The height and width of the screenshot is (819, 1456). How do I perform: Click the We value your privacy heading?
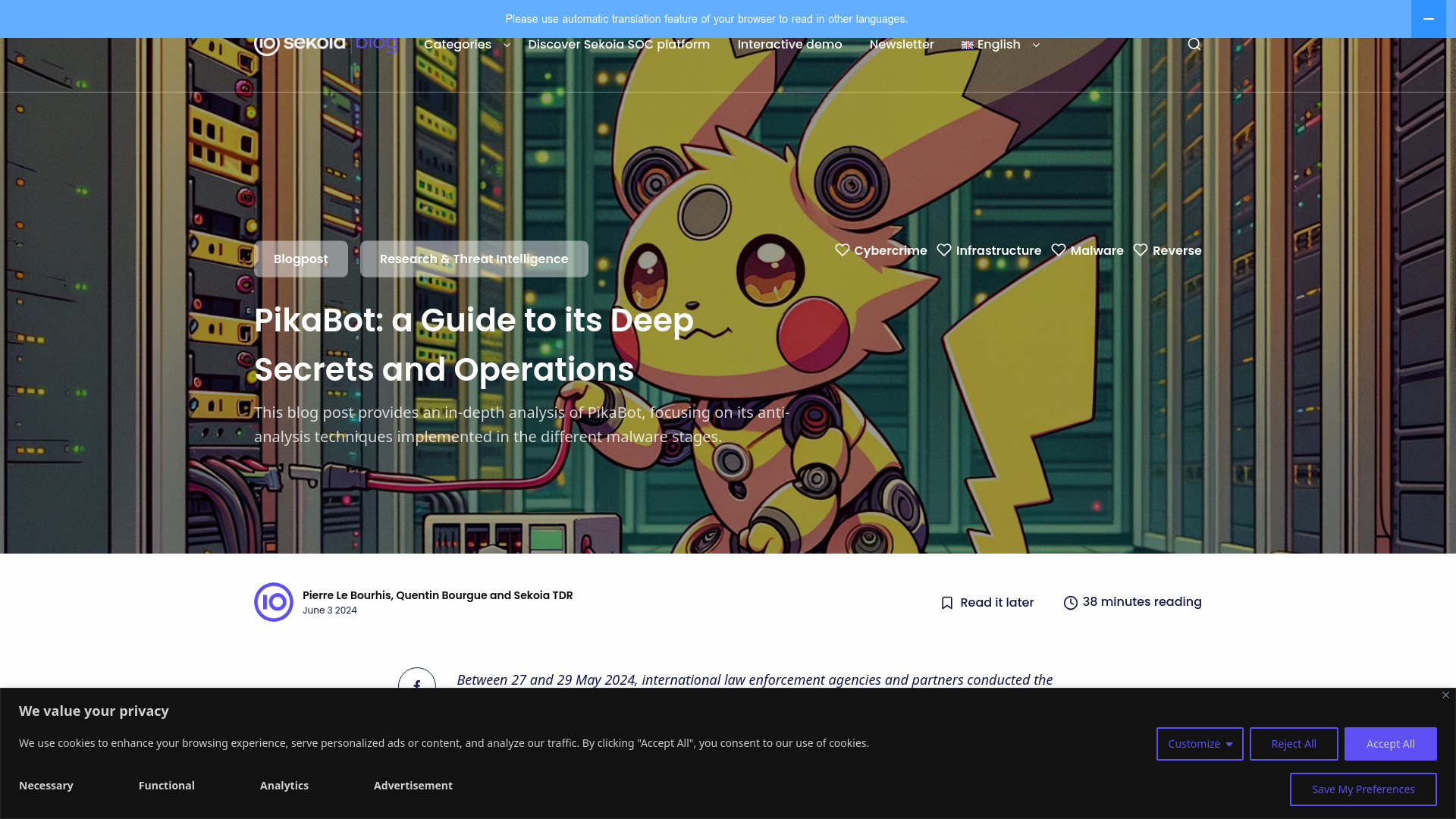click(94, 711)
